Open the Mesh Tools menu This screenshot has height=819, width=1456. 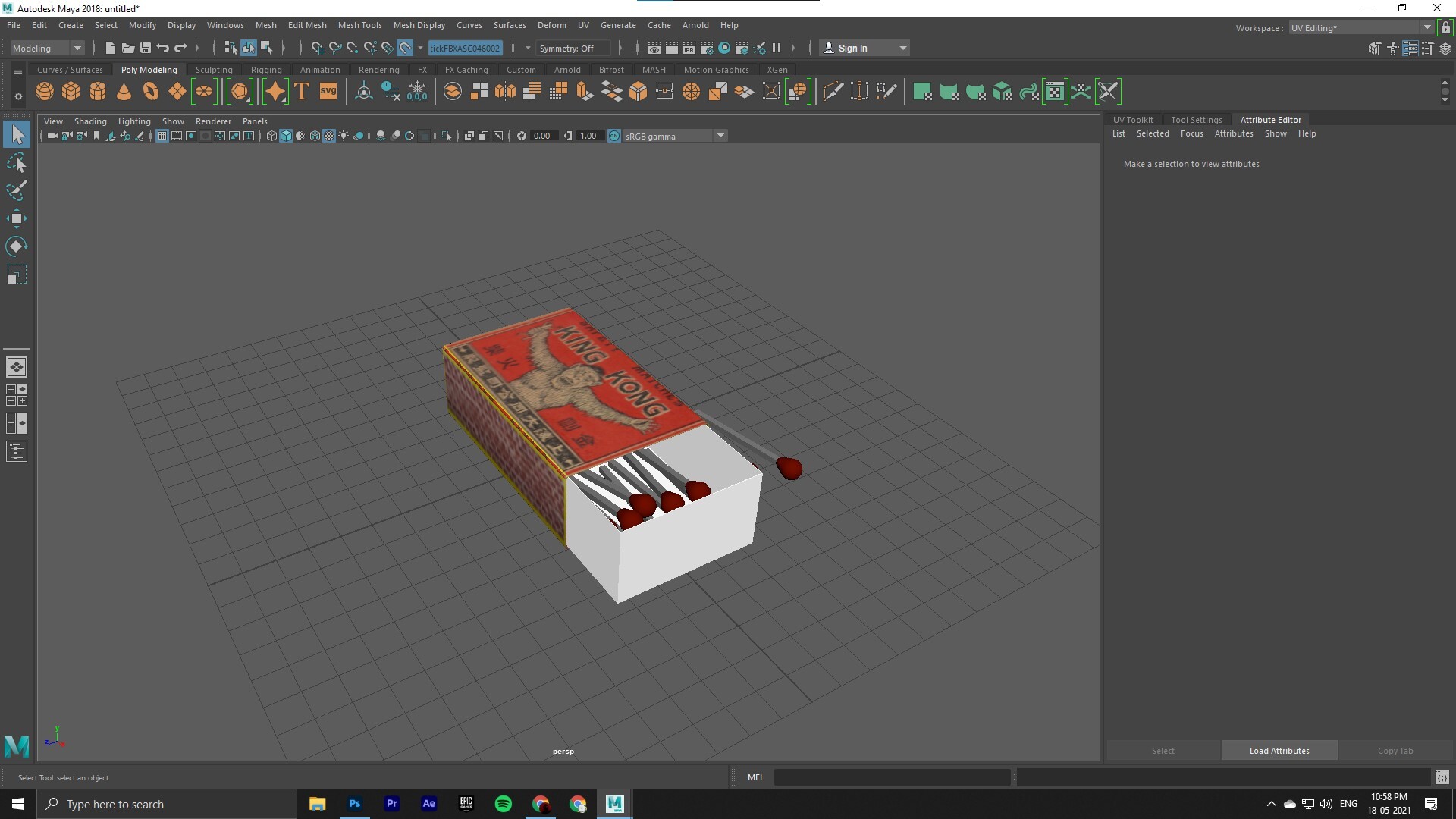pos(360,25)
